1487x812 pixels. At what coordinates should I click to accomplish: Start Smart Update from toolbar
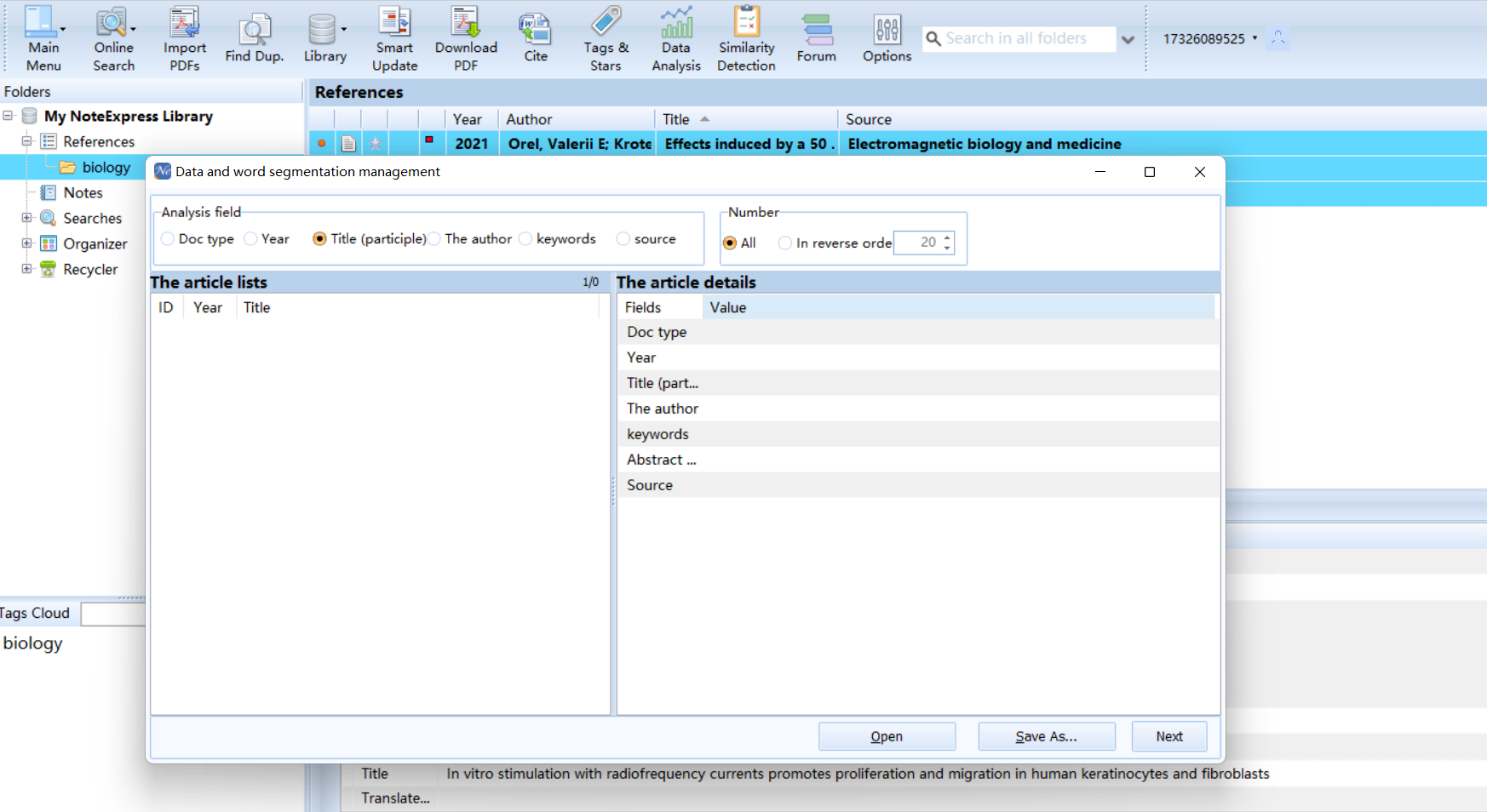[x=394, y=37]
